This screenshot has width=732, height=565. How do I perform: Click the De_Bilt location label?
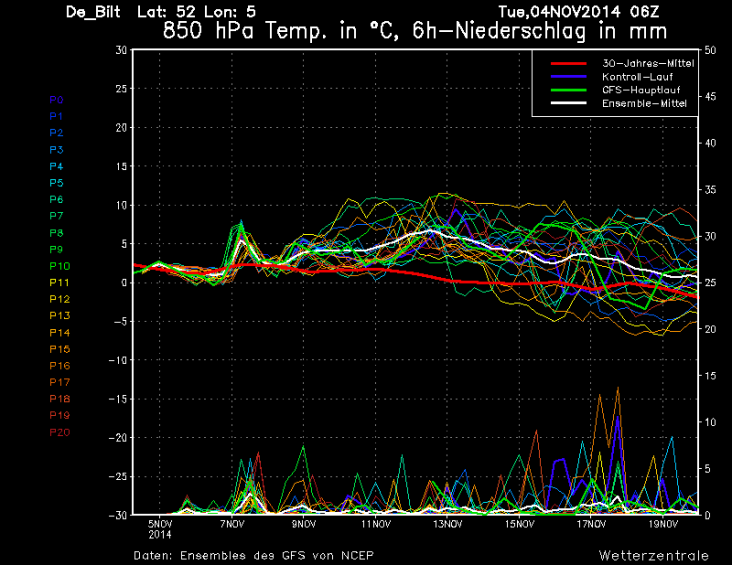click(88, 12)
